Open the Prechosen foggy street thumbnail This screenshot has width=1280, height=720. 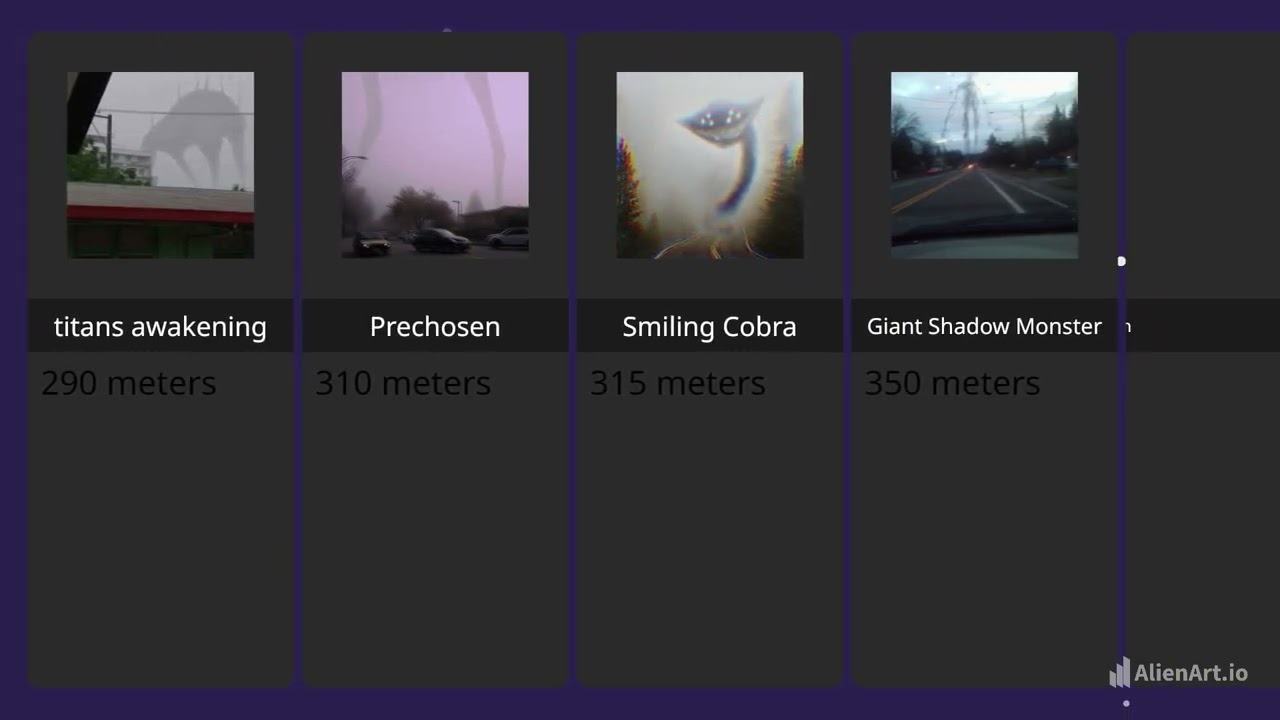435,165
